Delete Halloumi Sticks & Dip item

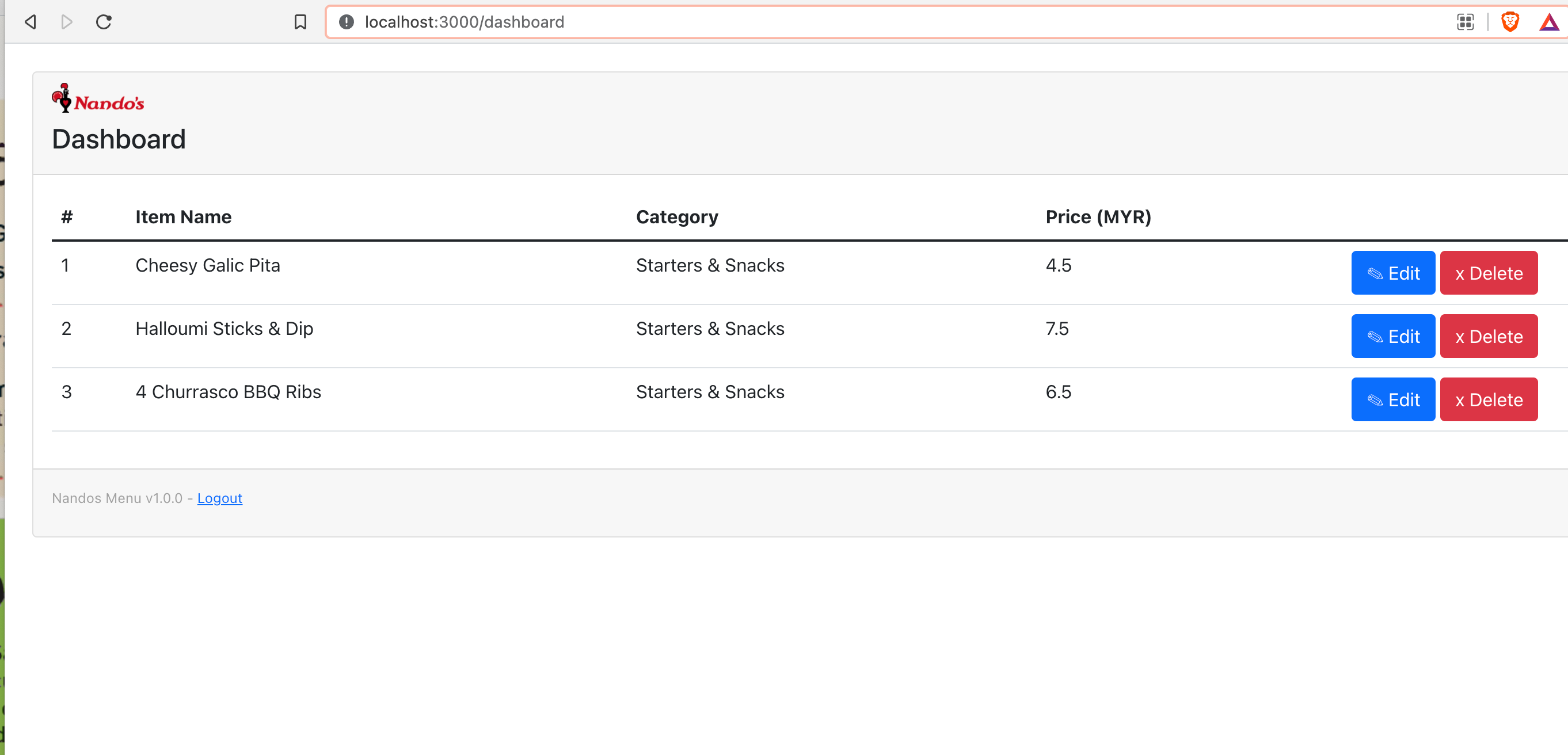(1488, 337)
